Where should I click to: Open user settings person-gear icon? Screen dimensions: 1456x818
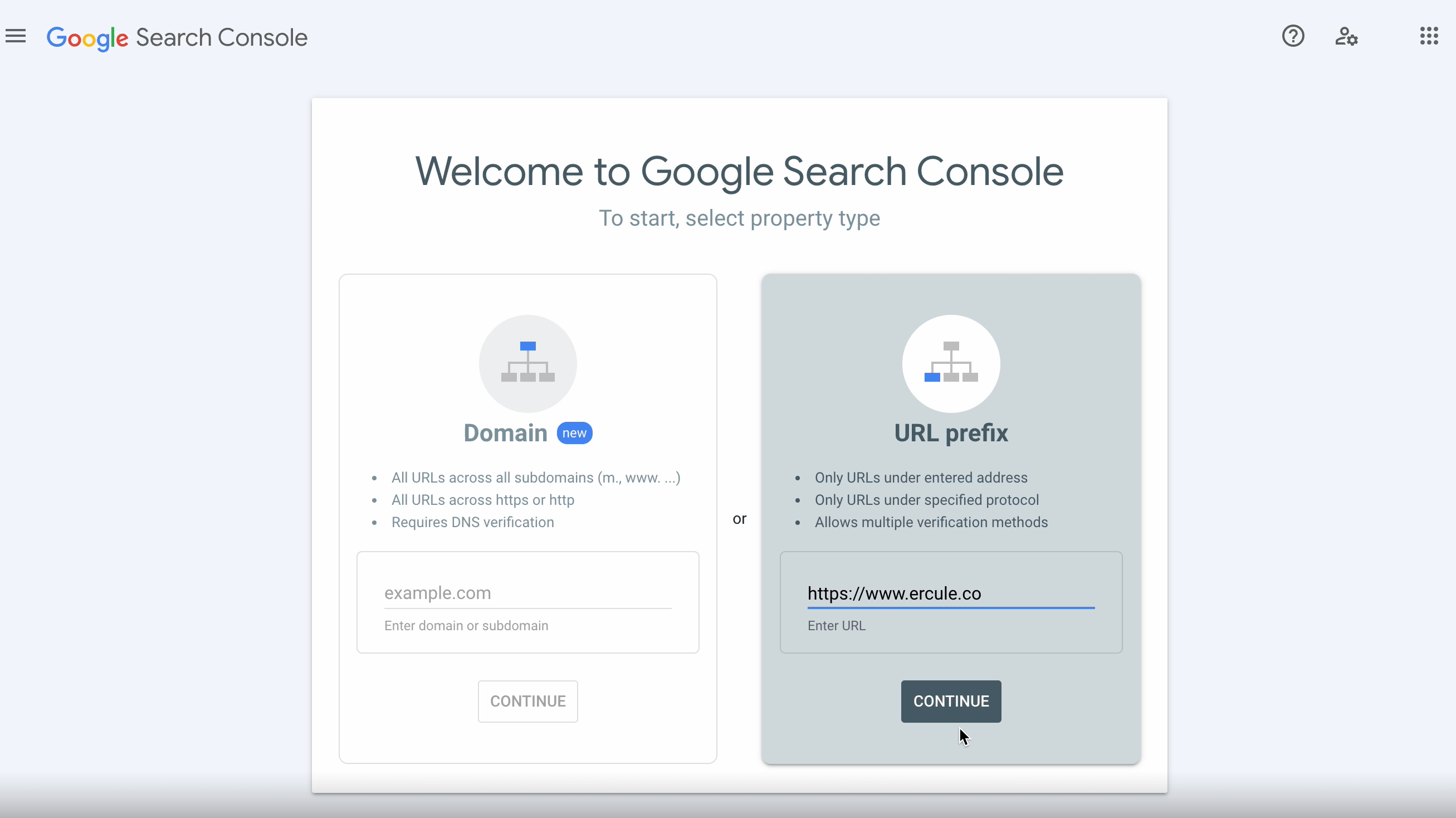1346,37
